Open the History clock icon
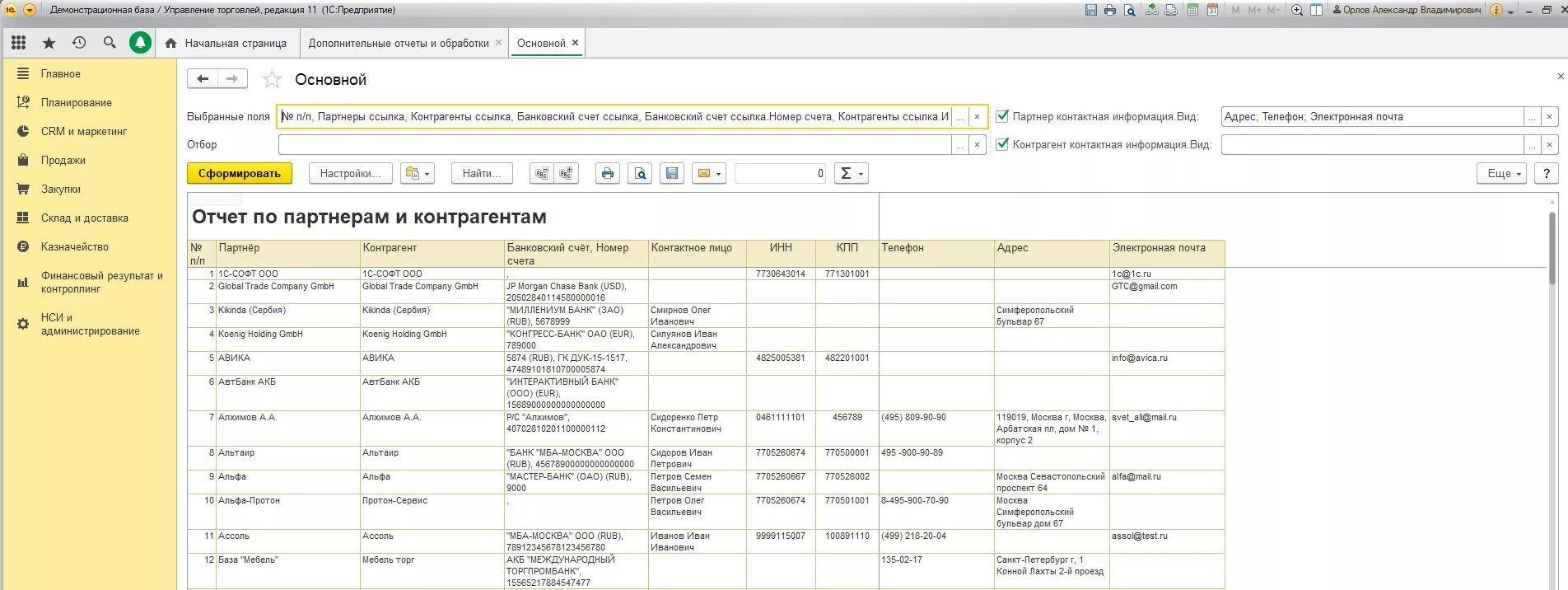 [x=79, y=43]
